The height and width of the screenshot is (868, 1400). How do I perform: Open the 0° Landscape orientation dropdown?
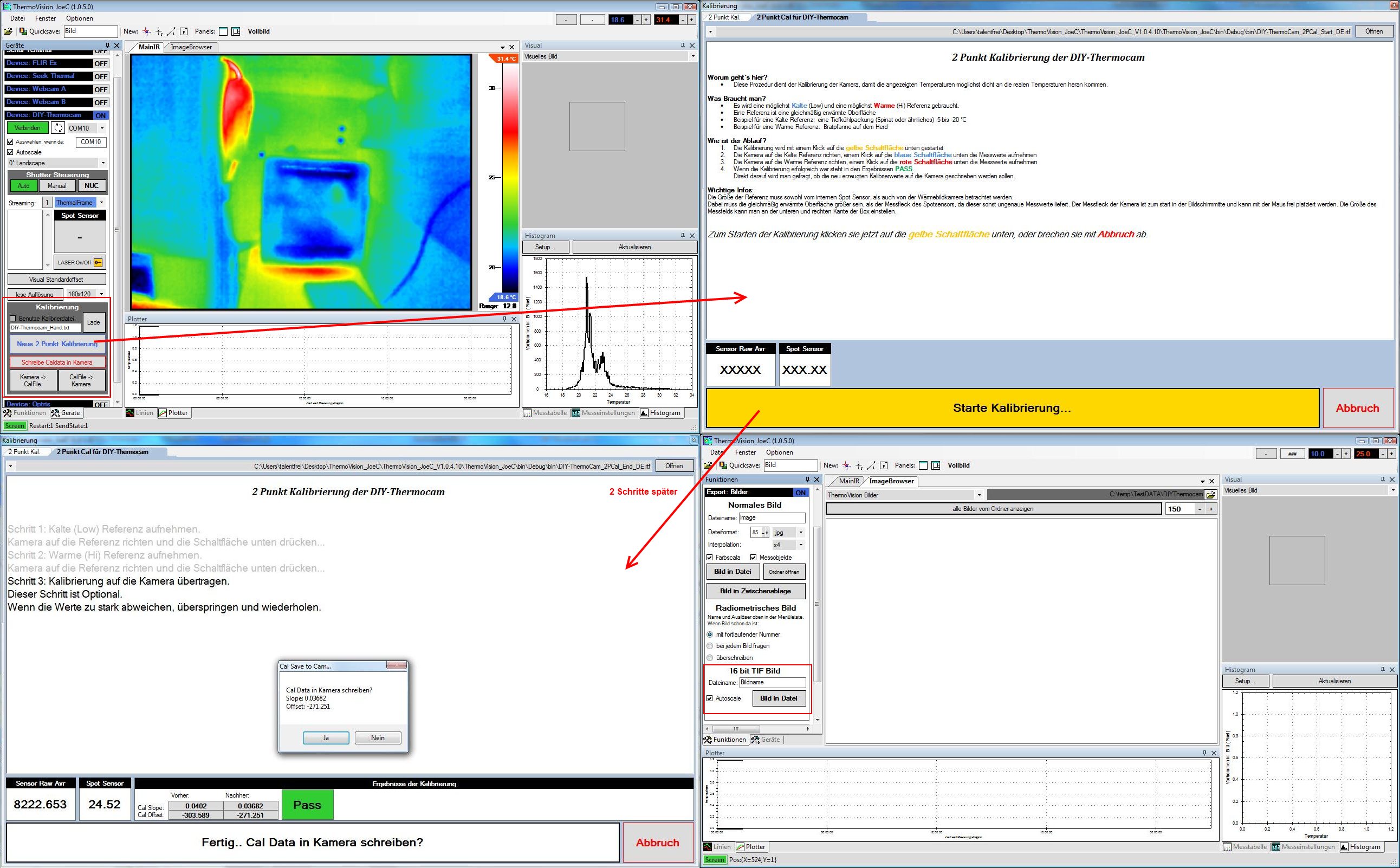[x=103, y=163]
